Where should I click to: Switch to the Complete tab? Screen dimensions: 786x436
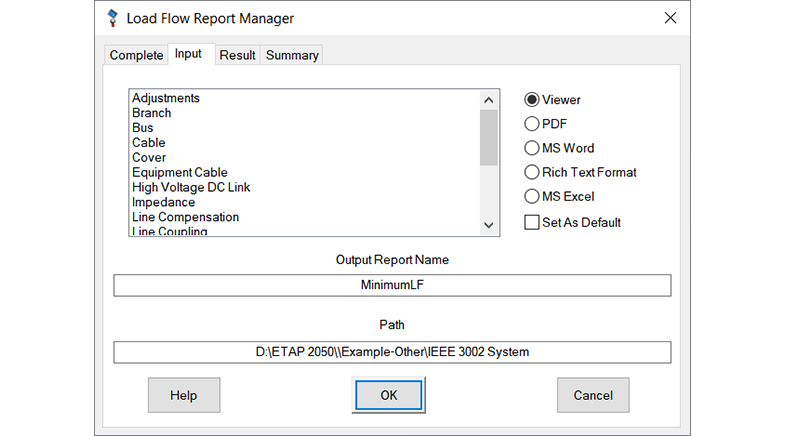136,55
